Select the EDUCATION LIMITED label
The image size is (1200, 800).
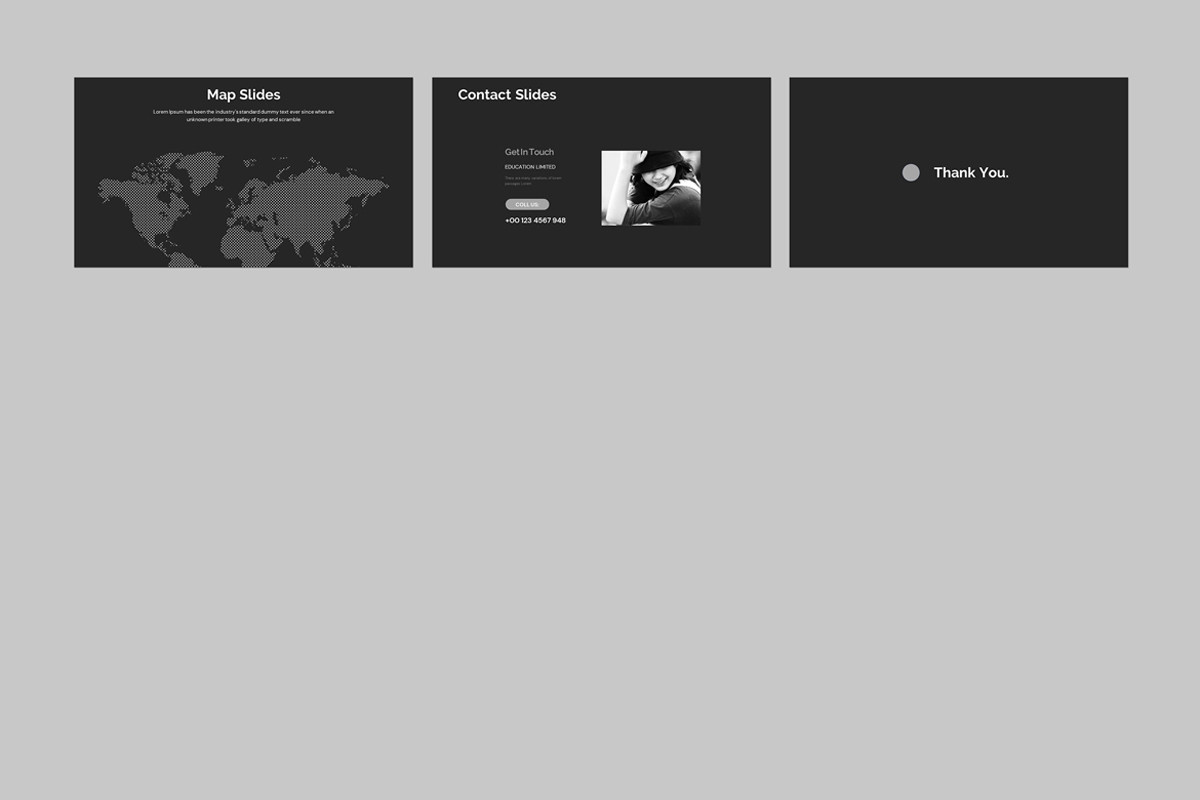coord(529,166)
